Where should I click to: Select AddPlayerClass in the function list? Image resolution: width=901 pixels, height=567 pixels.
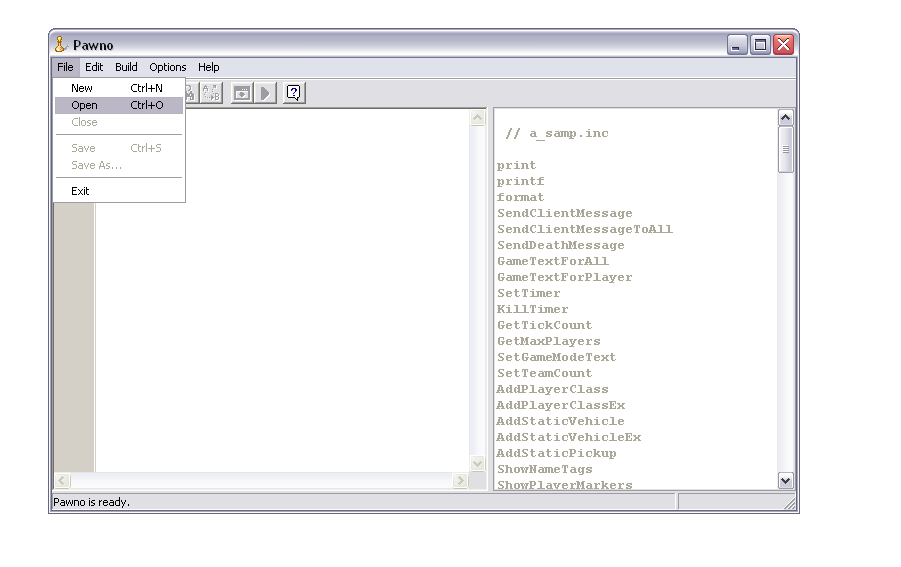tap(552, 389)
